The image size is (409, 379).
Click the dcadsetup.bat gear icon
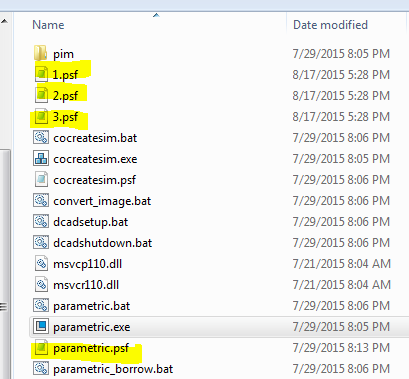click(x=41, y=221)
